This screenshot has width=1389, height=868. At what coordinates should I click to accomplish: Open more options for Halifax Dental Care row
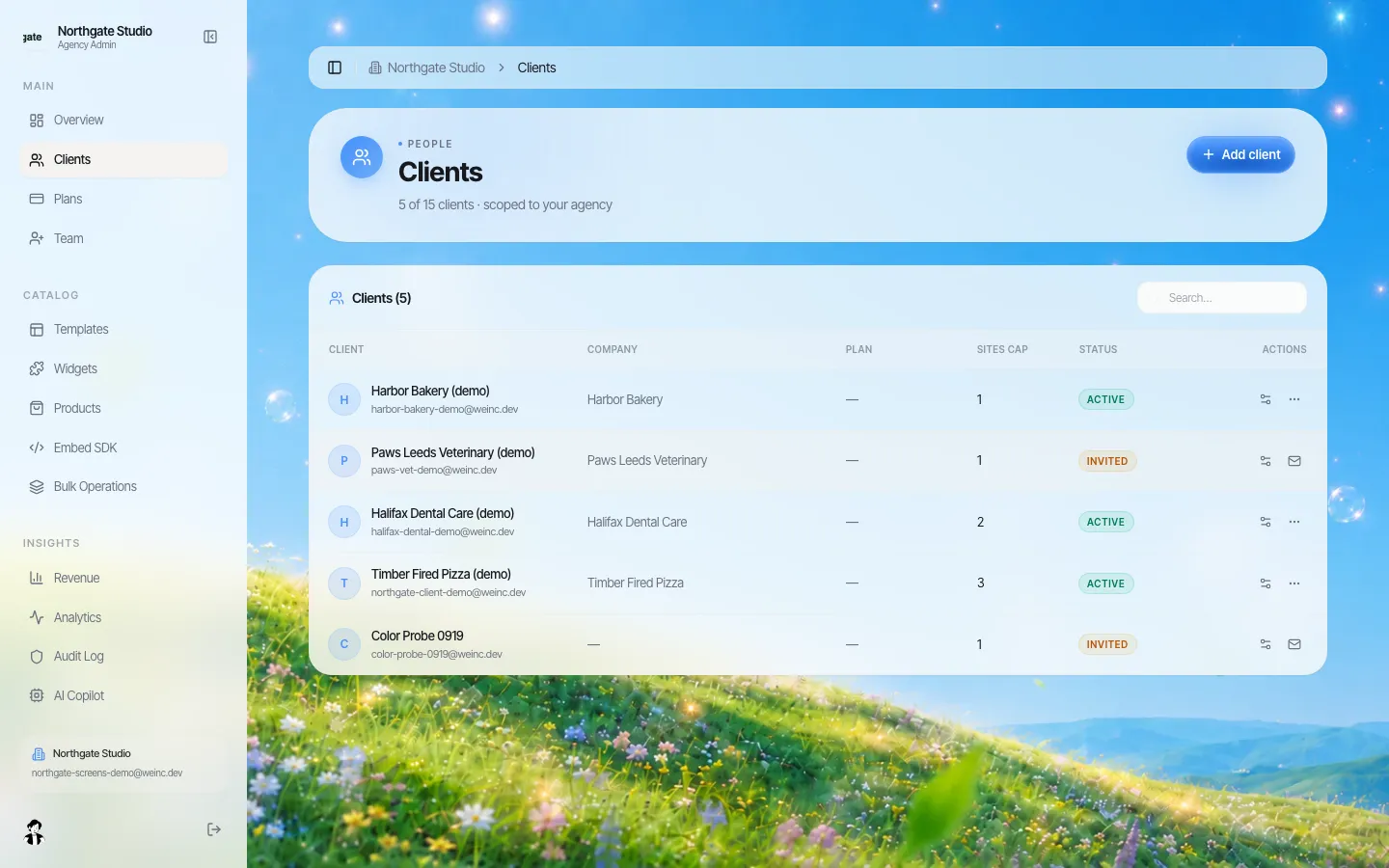pos(1294,522)
